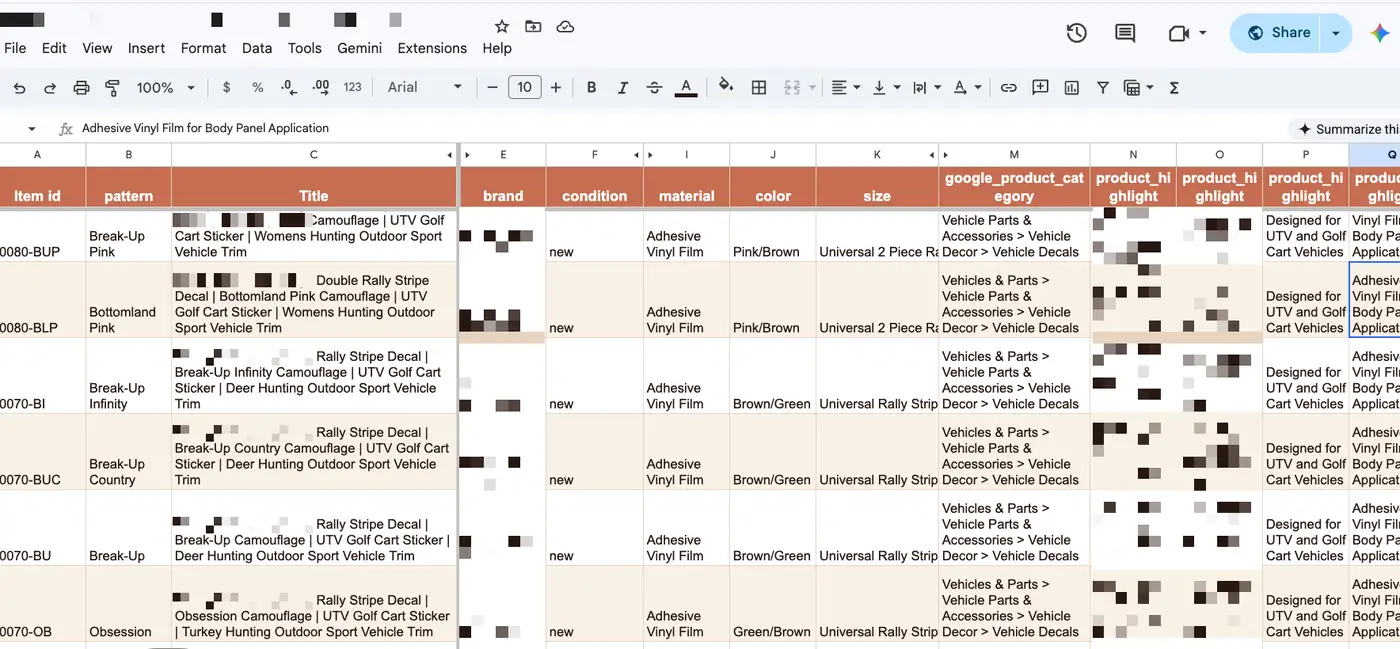Open the View menu
The image size is (1400, 649).
(x=97, y=48)
